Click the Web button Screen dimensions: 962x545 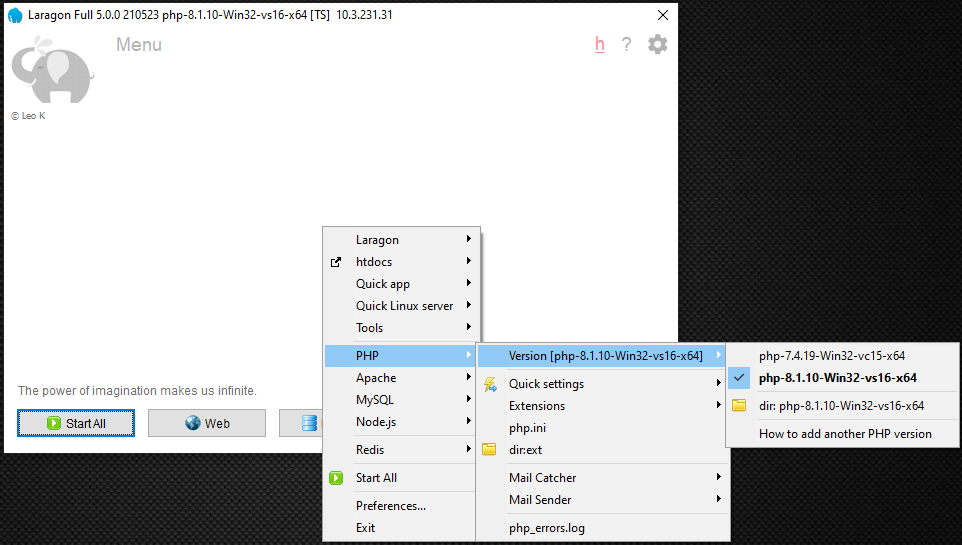(207, 423)
